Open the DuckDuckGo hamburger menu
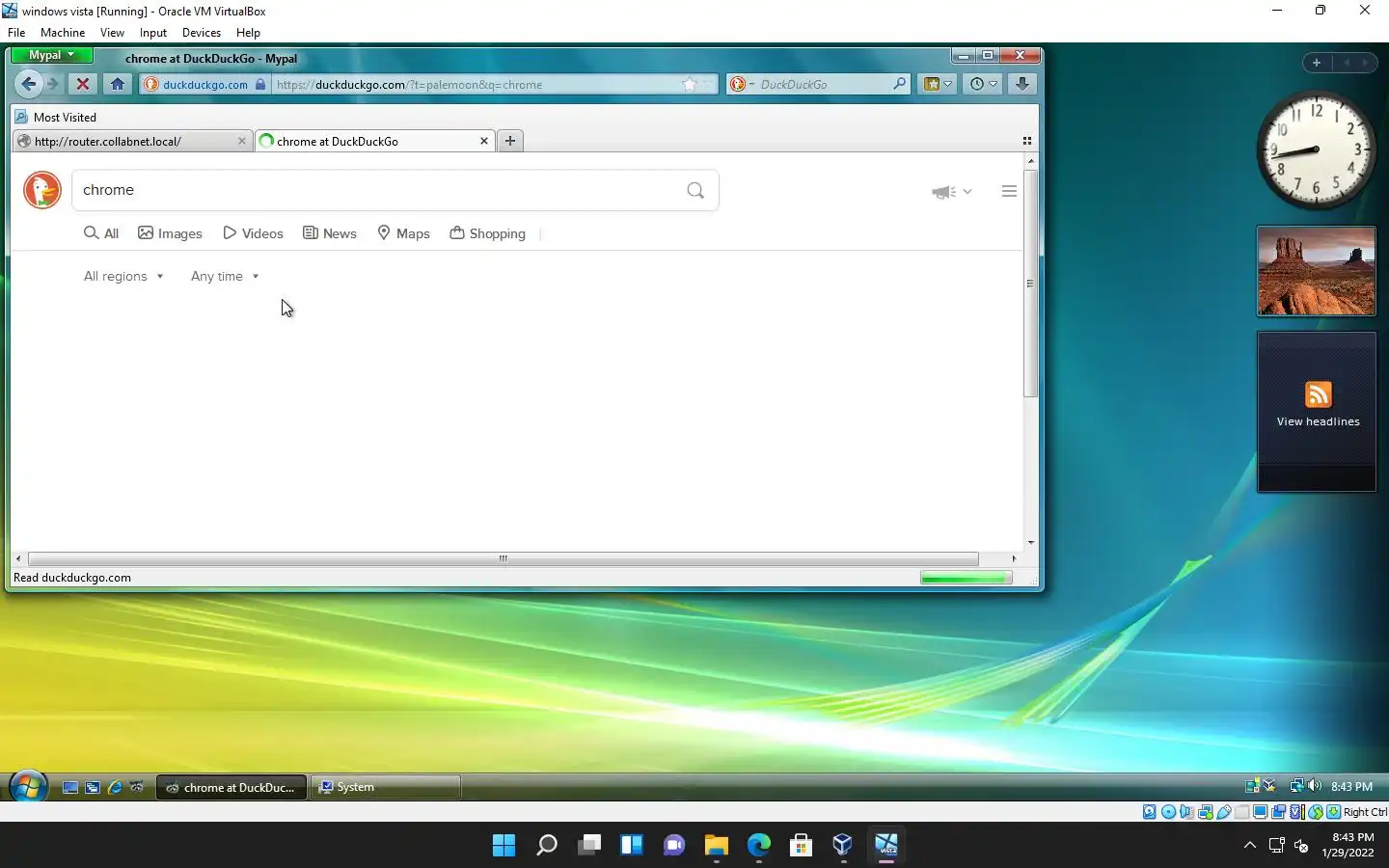Screen dimensions: 1389x868 pos(1009,191)
